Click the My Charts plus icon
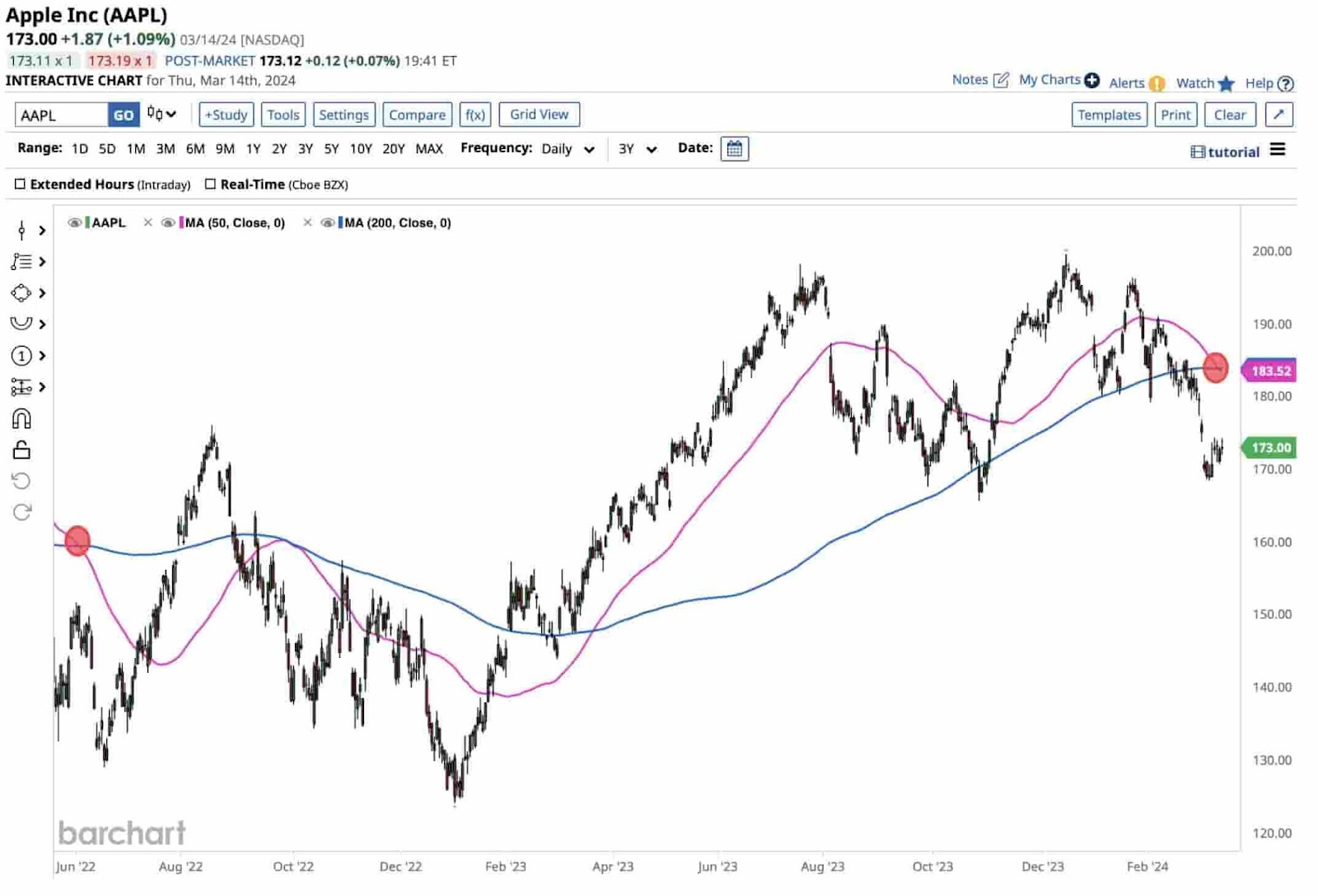Image resolution: width=1318 pixels, height=896 pixels. (x=1091, y=80)
